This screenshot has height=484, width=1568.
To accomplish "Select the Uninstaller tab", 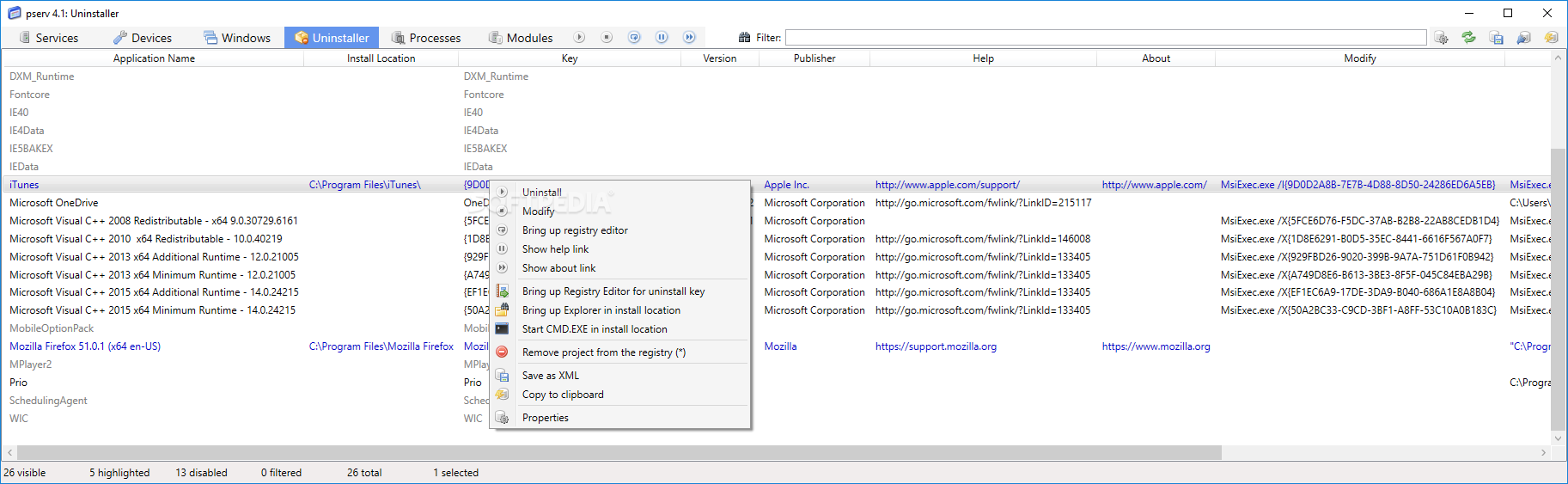I will coord(332,38).
